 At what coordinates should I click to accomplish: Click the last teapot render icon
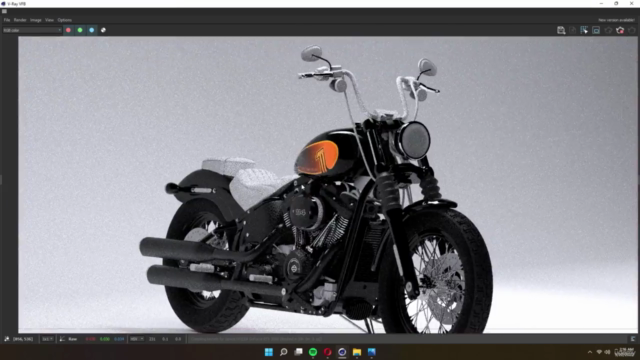(x=632, y=30)
